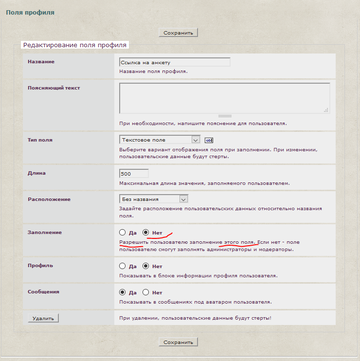Viewport: 360px width, 361px height.
Task: Select Да radio for Профиль
Action: click(122, 266)
